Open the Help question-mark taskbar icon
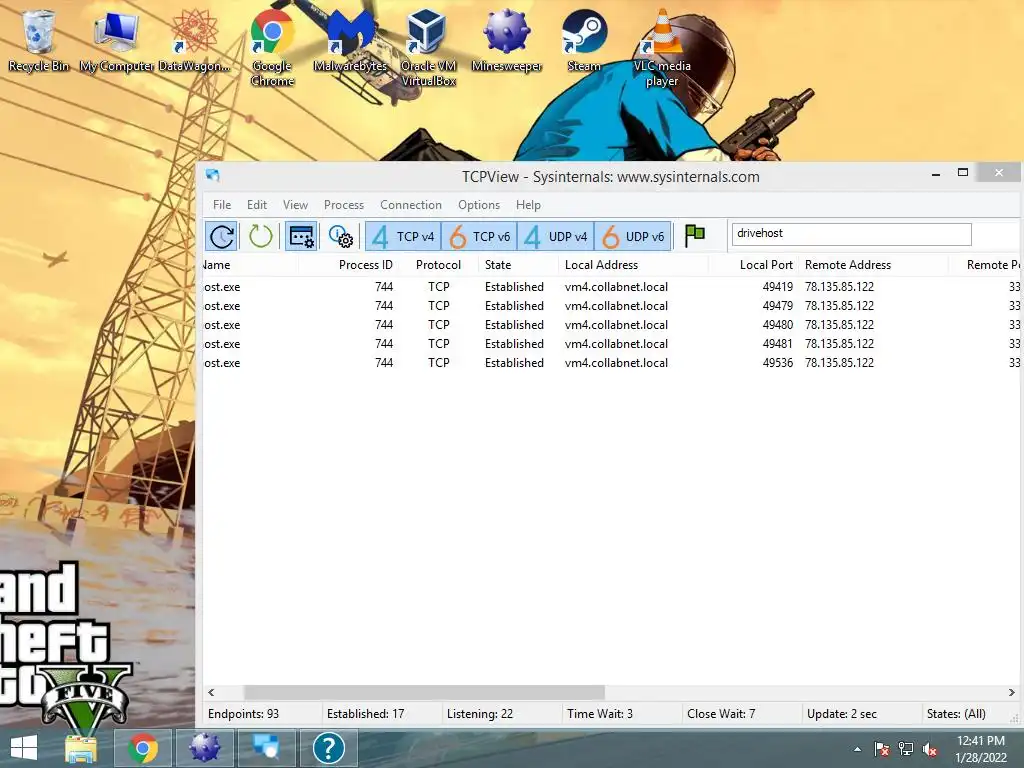1024x768 pixels. pos(328,748)
